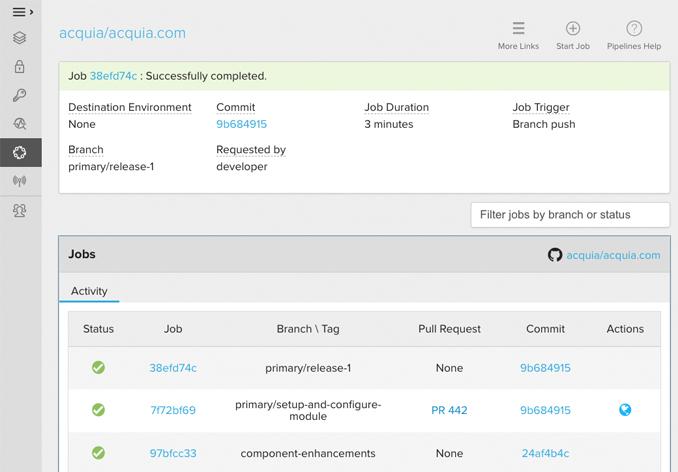Open commit 9b684915 in primary/release-1 row
The width and height of the screenshot is (678, 472).
[545, 368]
